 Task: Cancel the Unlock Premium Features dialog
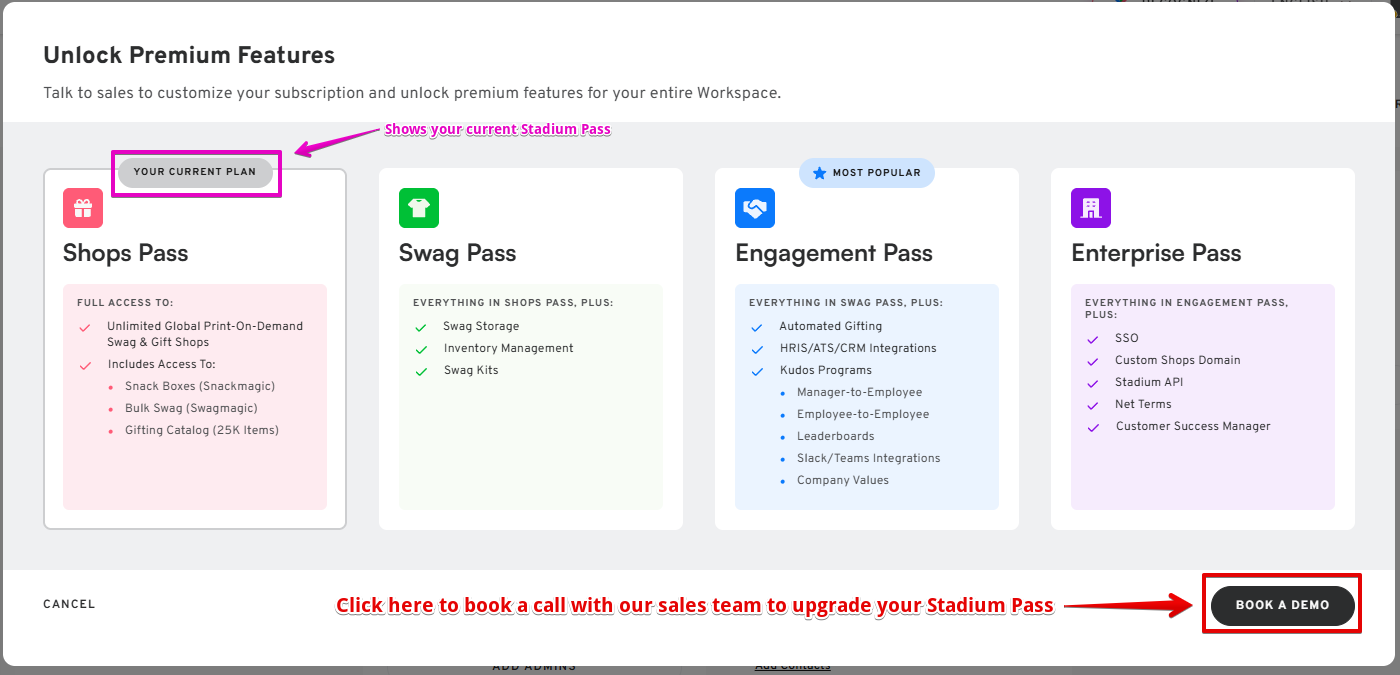(69, 604)
